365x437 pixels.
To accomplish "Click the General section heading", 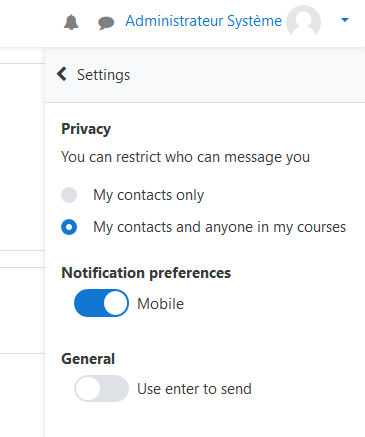I will [x=88, y=359].
